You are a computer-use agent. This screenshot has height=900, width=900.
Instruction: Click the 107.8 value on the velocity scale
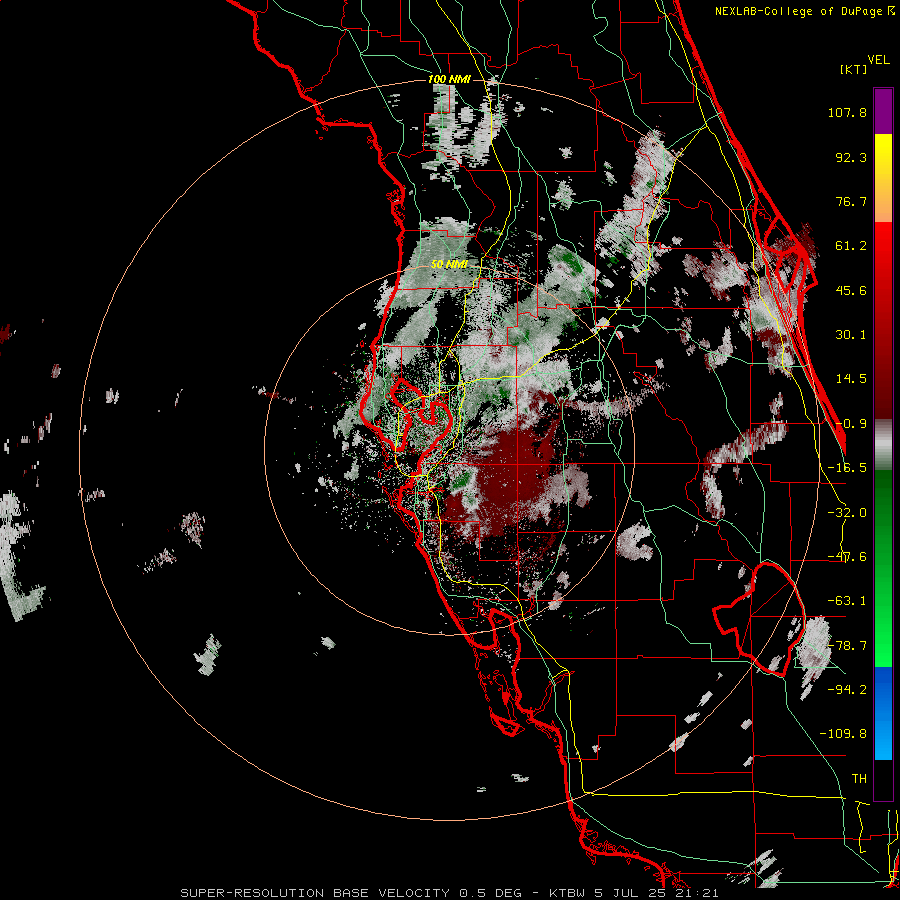847,112
